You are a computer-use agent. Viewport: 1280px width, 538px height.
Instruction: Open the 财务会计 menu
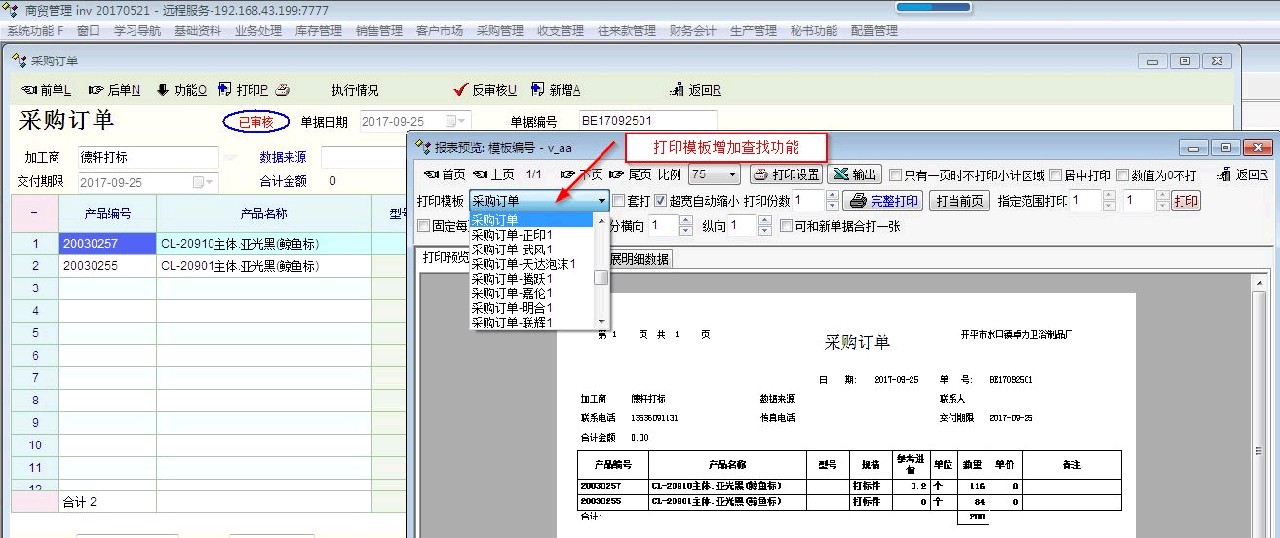click(x=693, y=31)
